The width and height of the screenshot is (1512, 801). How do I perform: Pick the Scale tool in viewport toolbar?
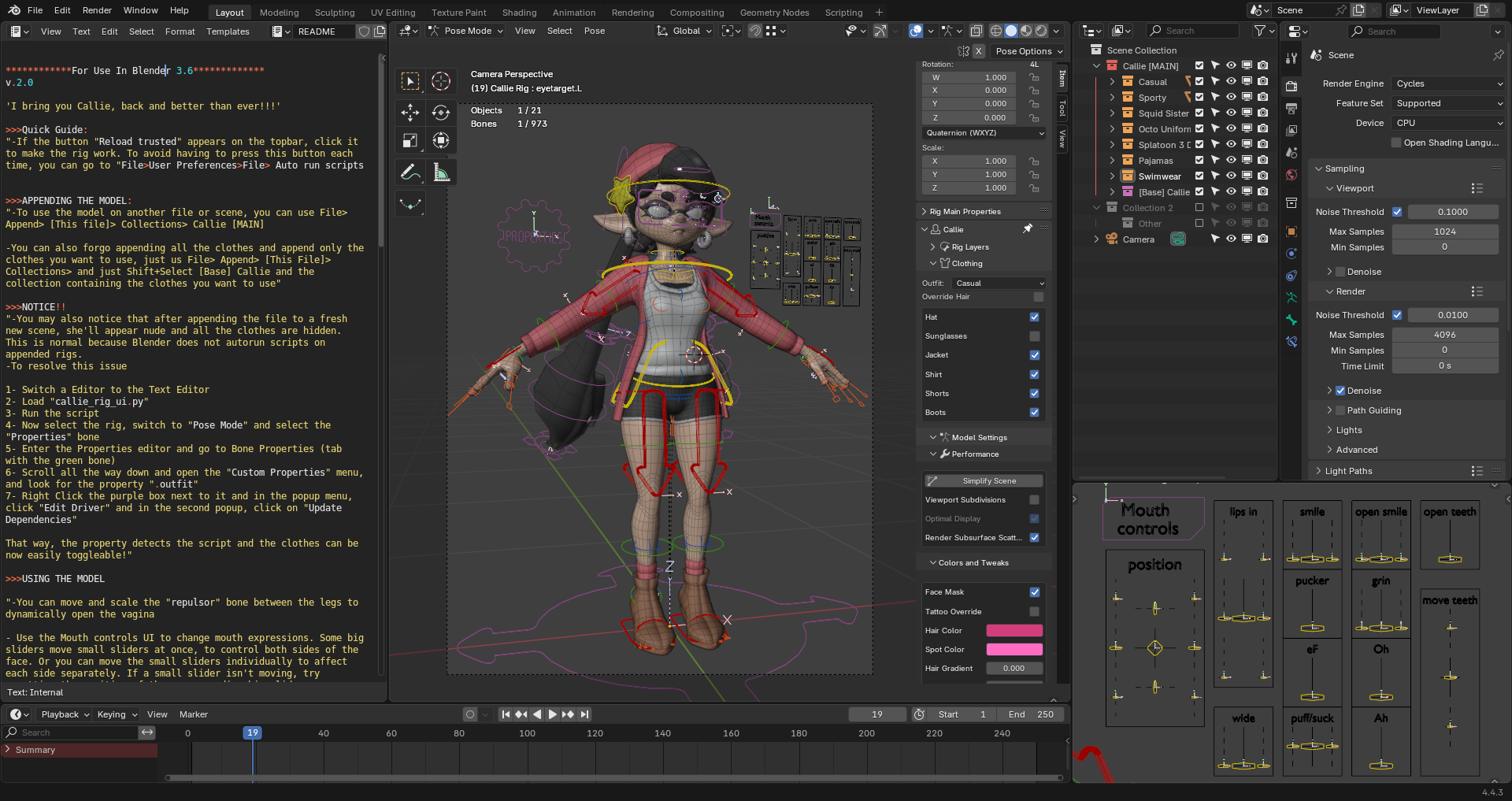coord(410,140)
